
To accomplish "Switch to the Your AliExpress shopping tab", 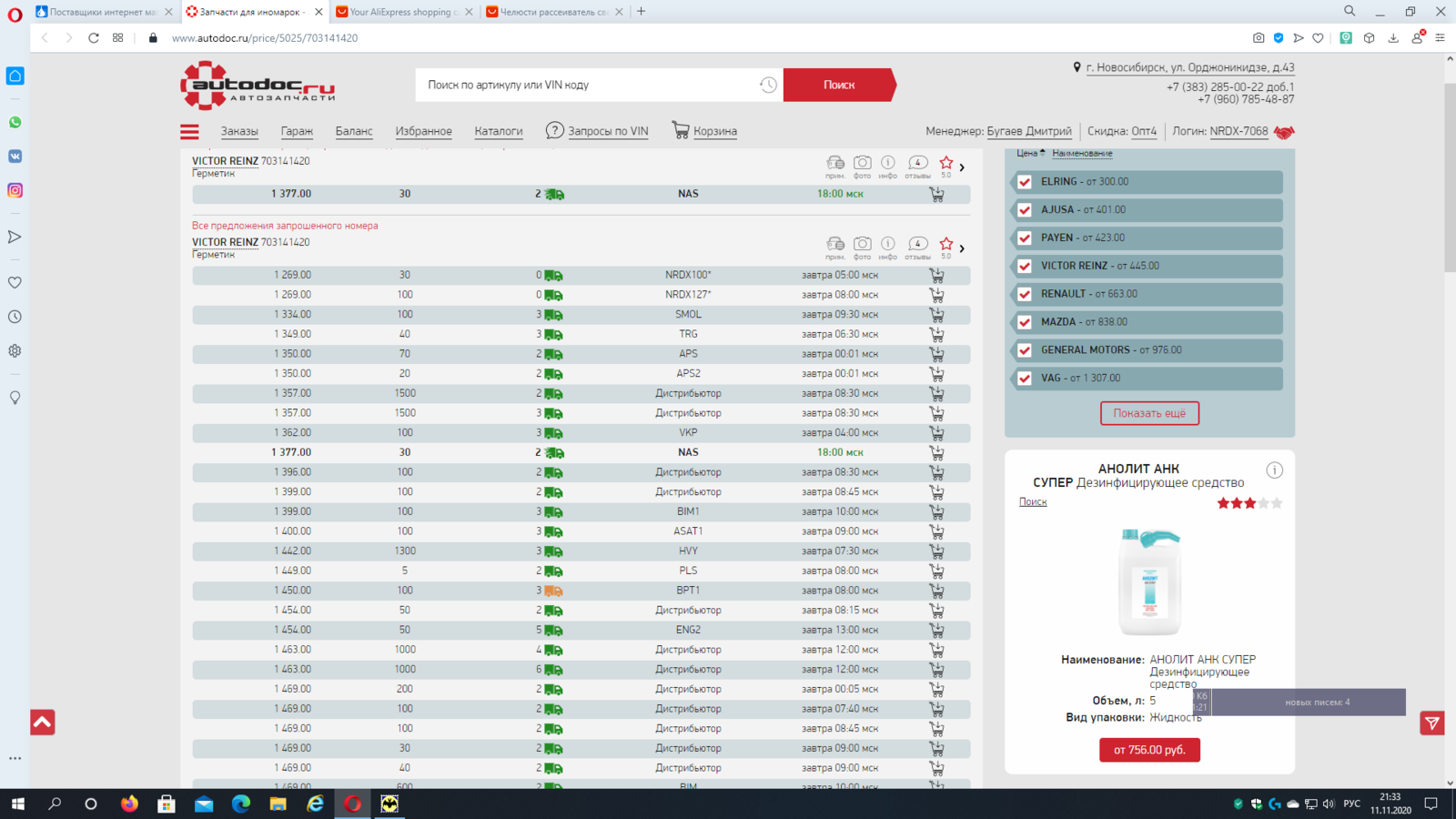I will 403,12.
